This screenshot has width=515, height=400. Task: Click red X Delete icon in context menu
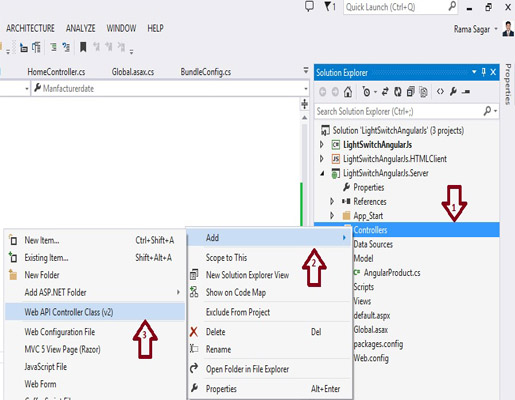194,332
